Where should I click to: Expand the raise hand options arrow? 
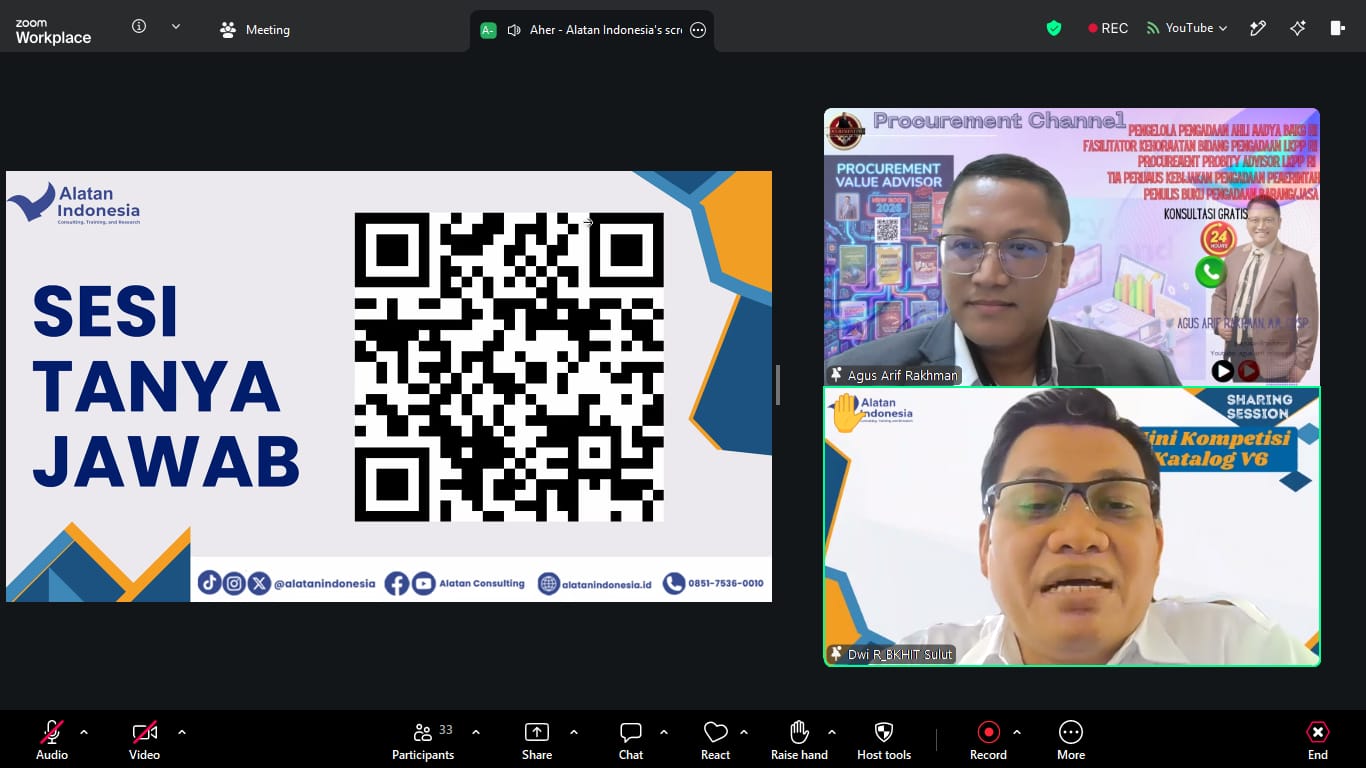coord(832,732)
